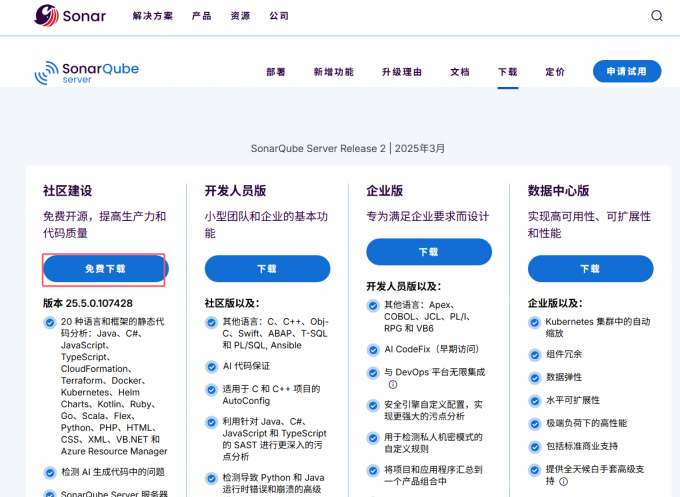Click check icon beside Kubernetes 集群中的自动缩放
This screenshot has width=680, height=497.
[x=534, y=323]
